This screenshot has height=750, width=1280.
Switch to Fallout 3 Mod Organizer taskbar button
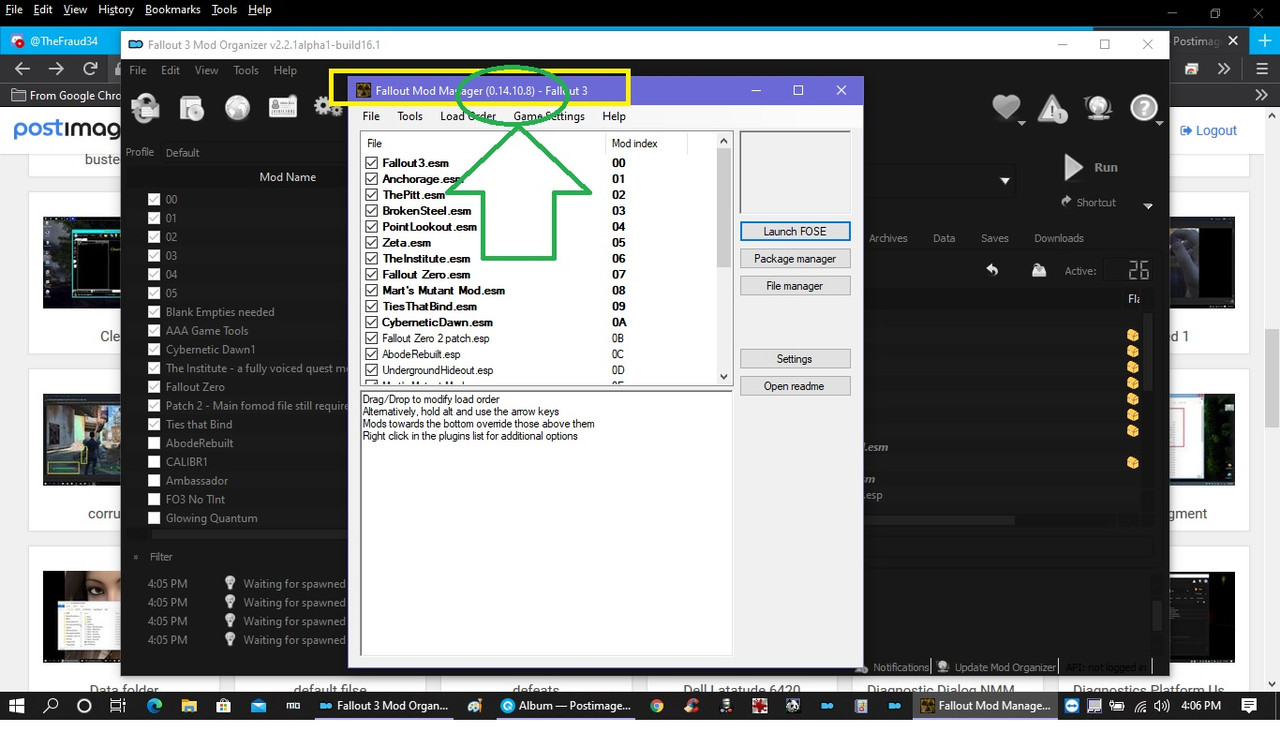click(x=384, y=705)
